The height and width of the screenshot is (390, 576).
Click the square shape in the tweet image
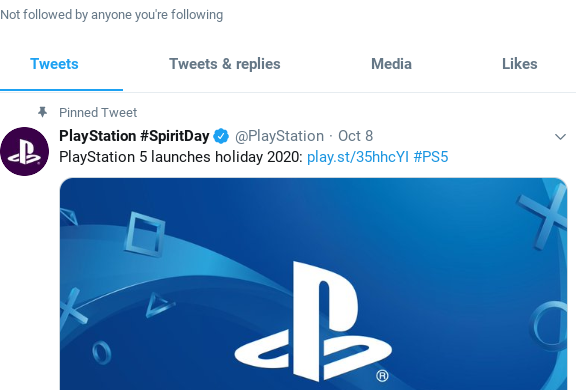(145, 234)
